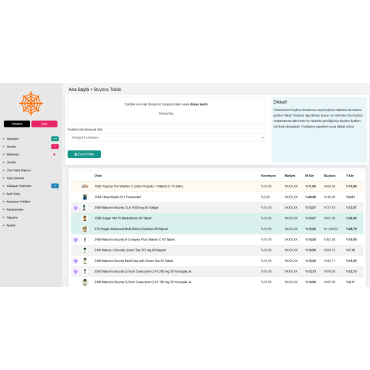Open the thumbnail for Nature's Bounty CLA 1000 mg
The width and height of the screenshot is (370, 370).
click(x=85, y=208)
